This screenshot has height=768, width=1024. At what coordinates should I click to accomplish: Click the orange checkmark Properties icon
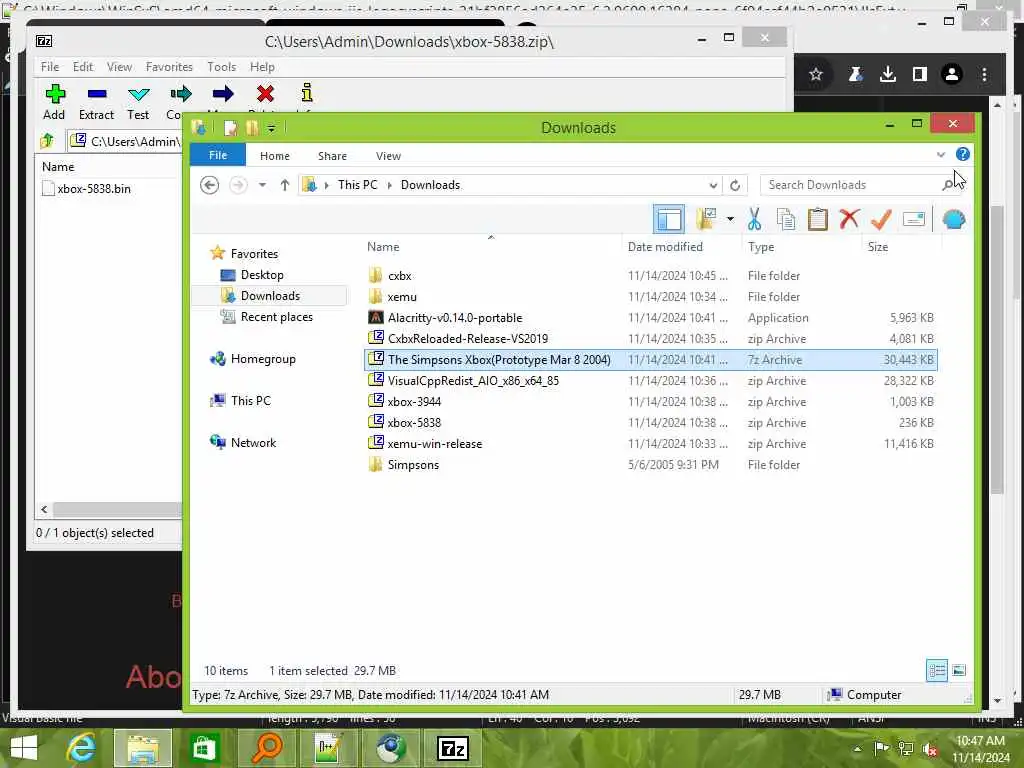881,219
